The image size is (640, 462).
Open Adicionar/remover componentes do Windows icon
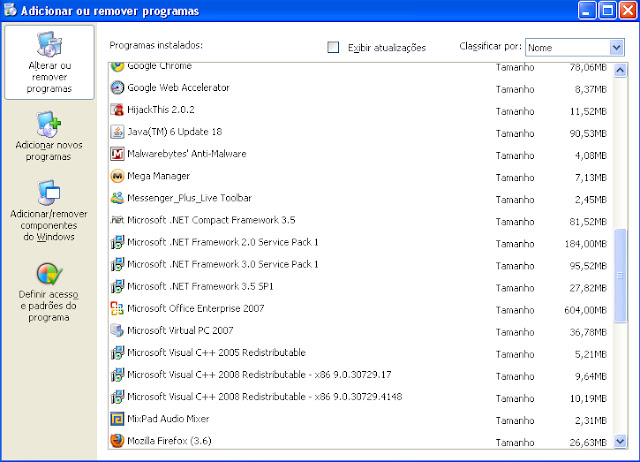tap(49, 192)
